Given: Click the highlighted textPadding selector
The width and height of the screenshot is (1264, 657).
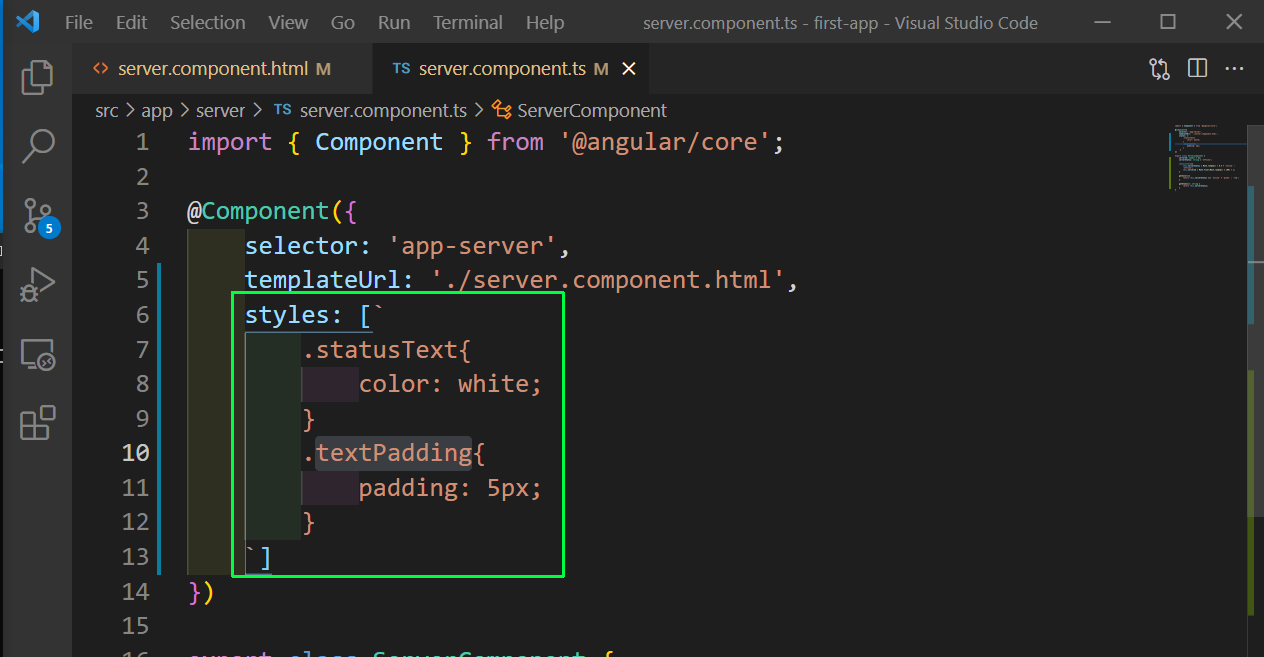Looking at the screenshot, I should coord(393,453).
